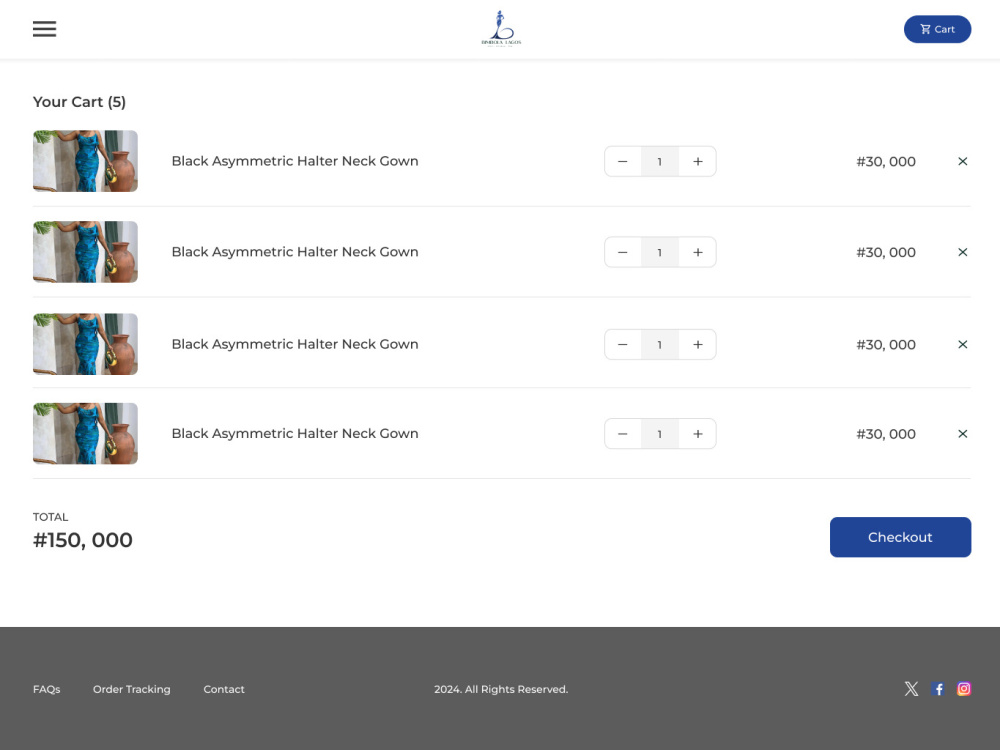Open the hamburger navigation menu
The width and height of the screenshot is (1000, 750).
[45, 29]
